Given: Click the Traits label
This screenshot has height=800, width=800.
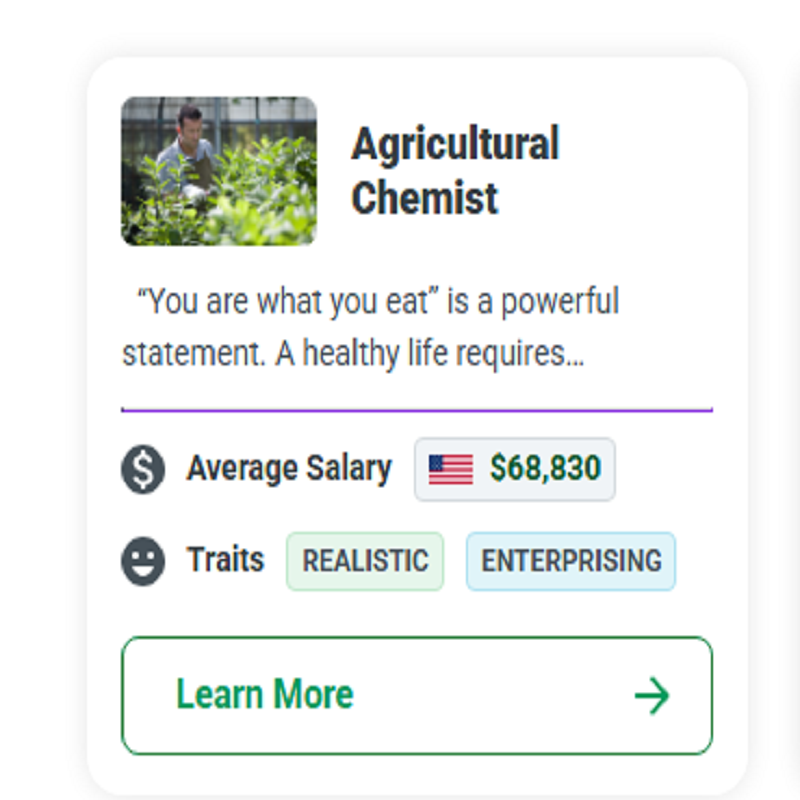Looking at the screenshot, I should [225, 559].
